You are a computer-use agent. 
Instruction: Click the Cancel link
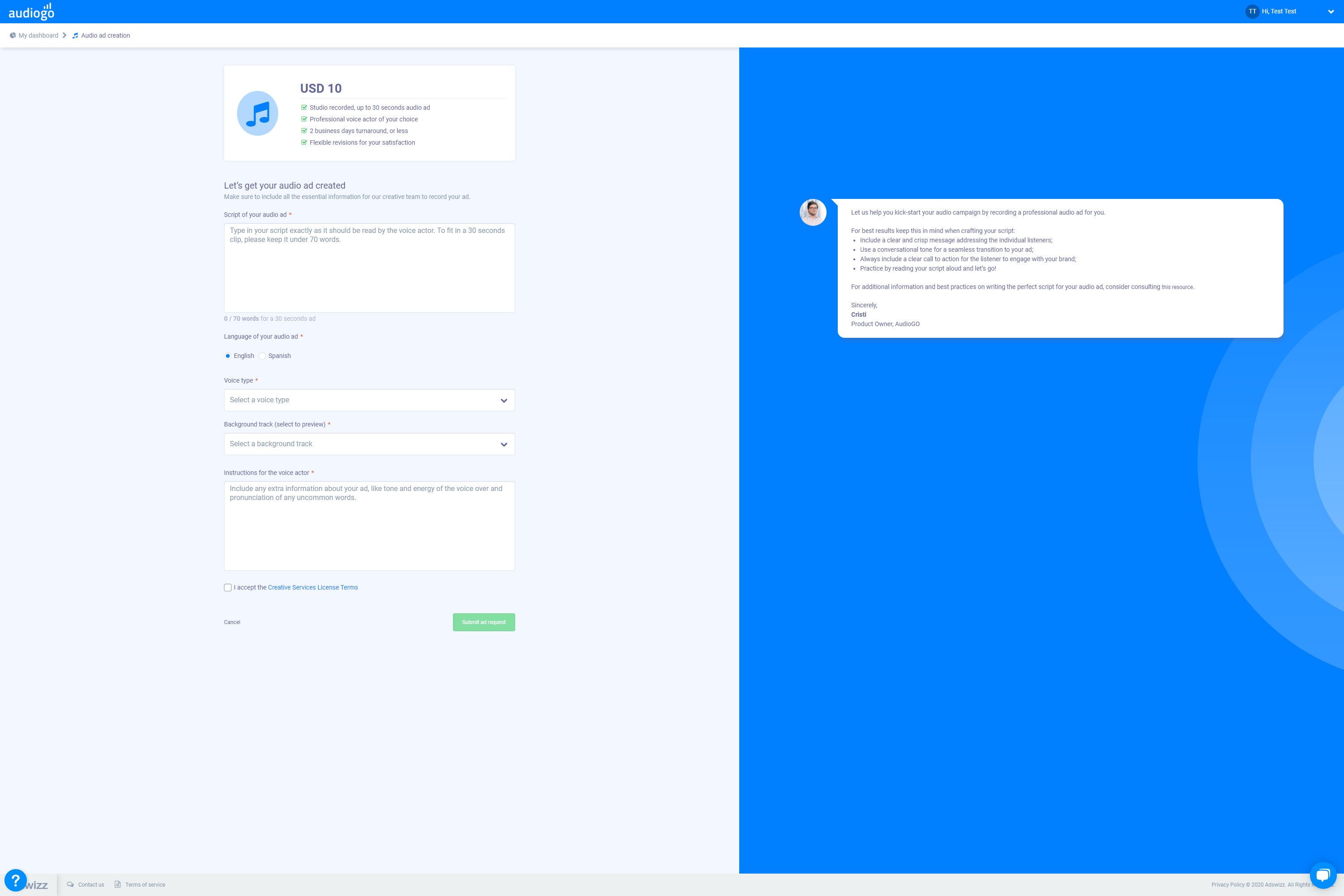coord(232,622)
